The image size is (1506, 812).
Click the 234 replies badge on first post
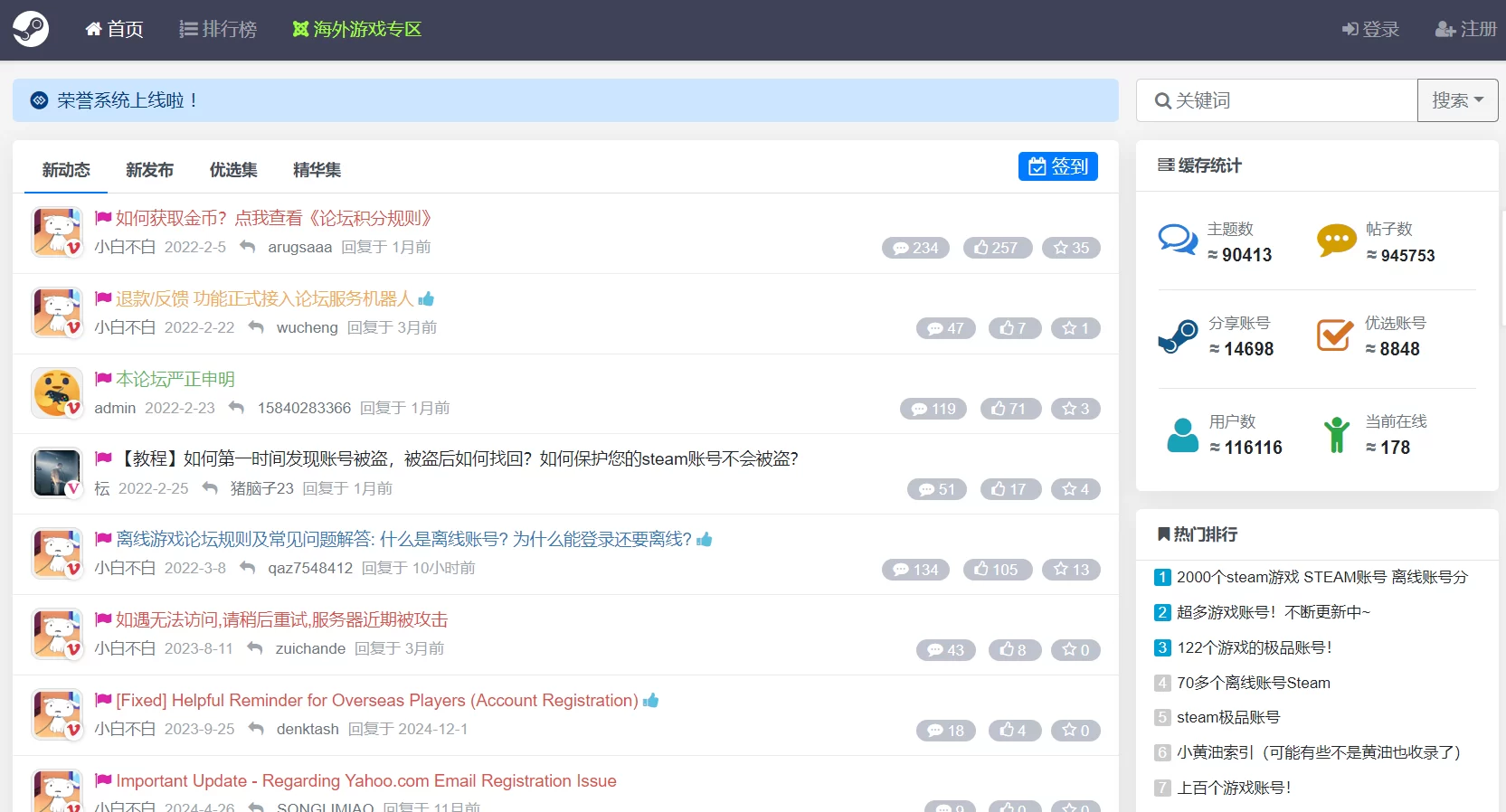[x=915, y=248]
